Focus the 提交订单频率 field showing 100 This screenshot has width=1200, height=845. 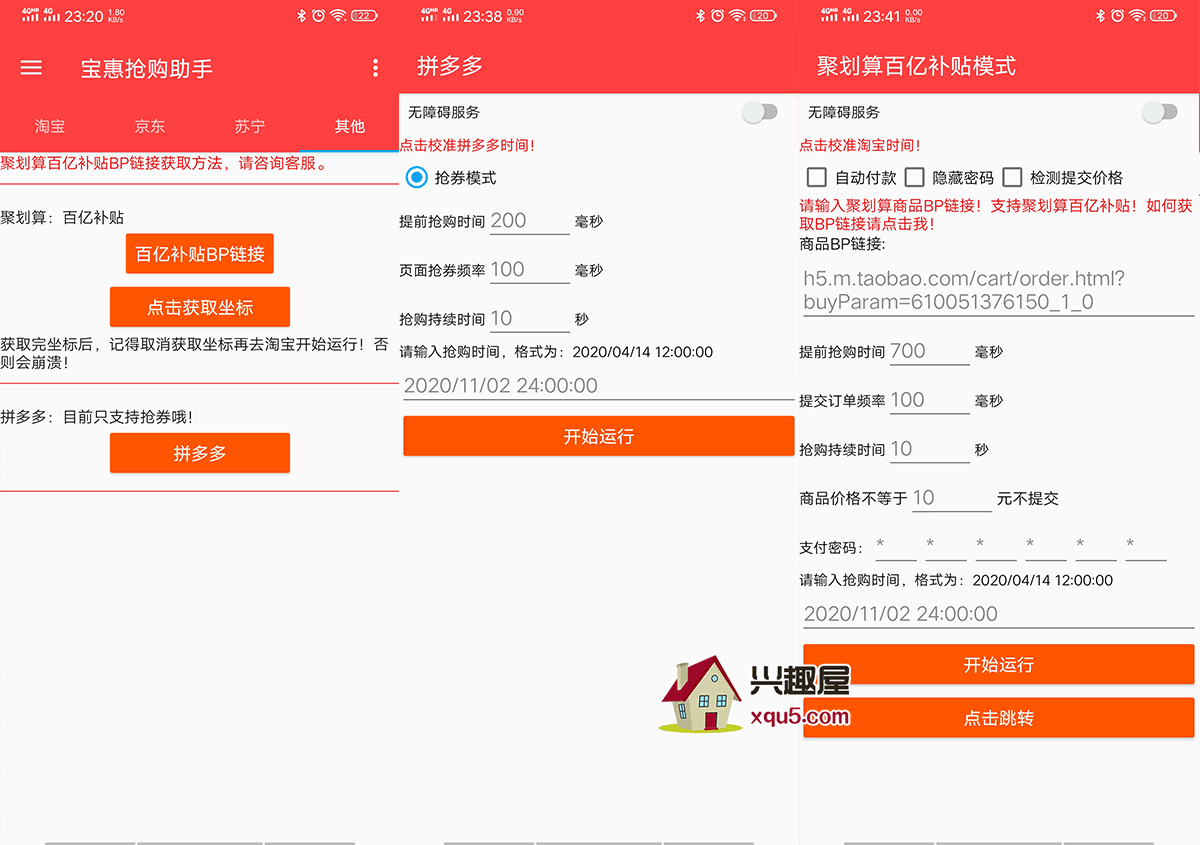click(x=930, y=400)
